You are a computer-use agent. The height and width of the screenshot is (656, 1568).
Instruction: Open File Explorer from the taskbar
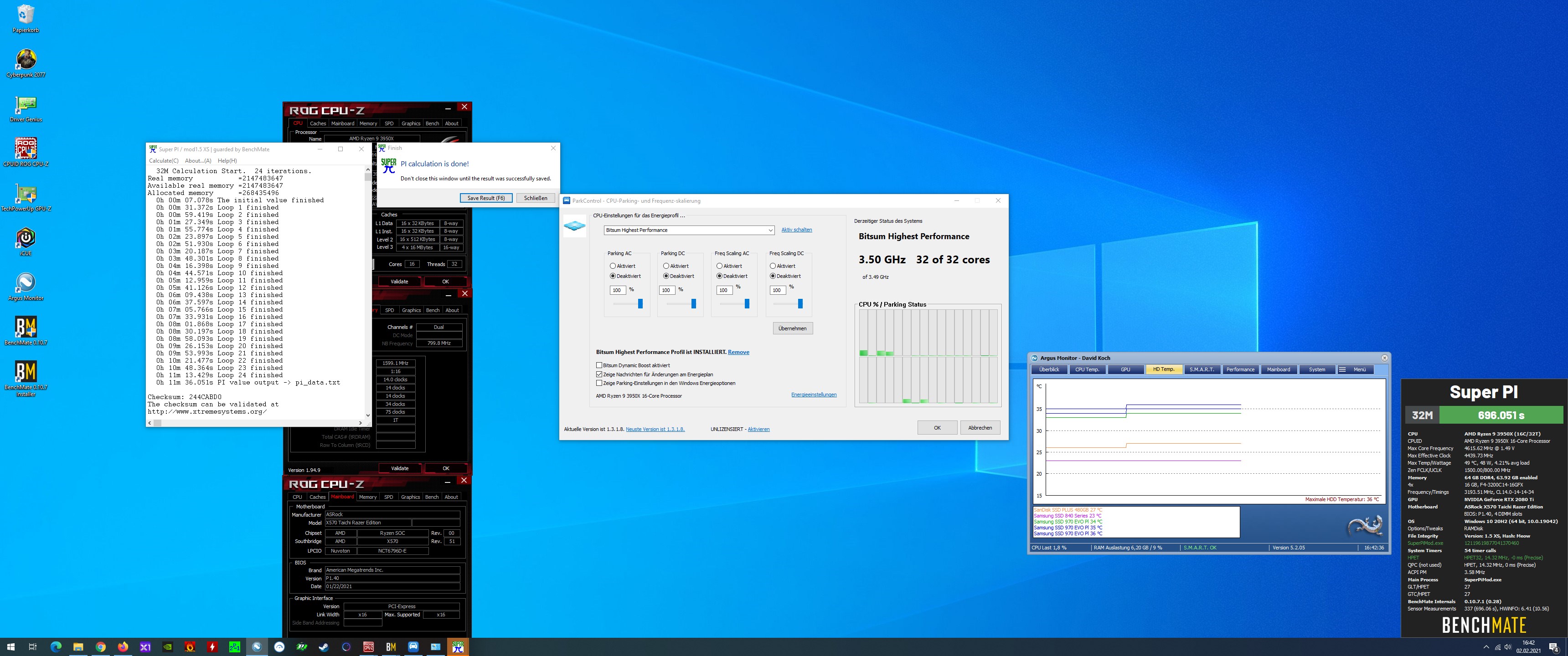click(x=78, y=647)
